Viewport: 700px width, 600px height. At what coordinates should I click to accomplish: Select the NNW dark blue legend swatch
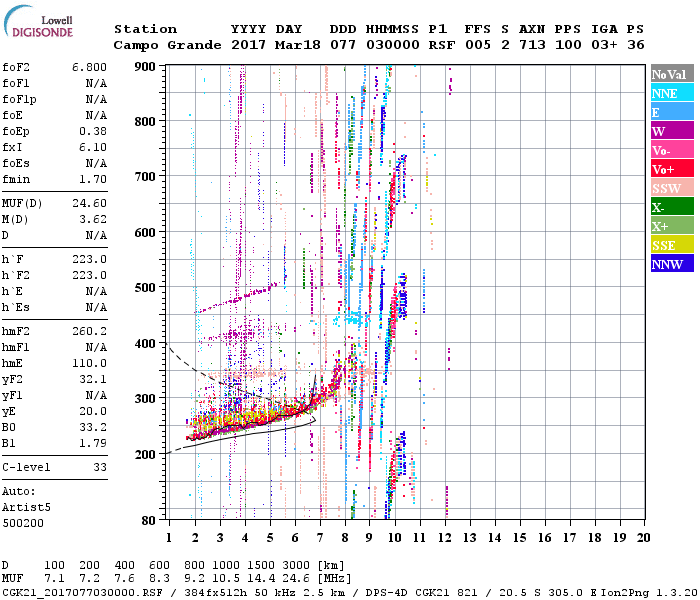[x=672, y=263]
